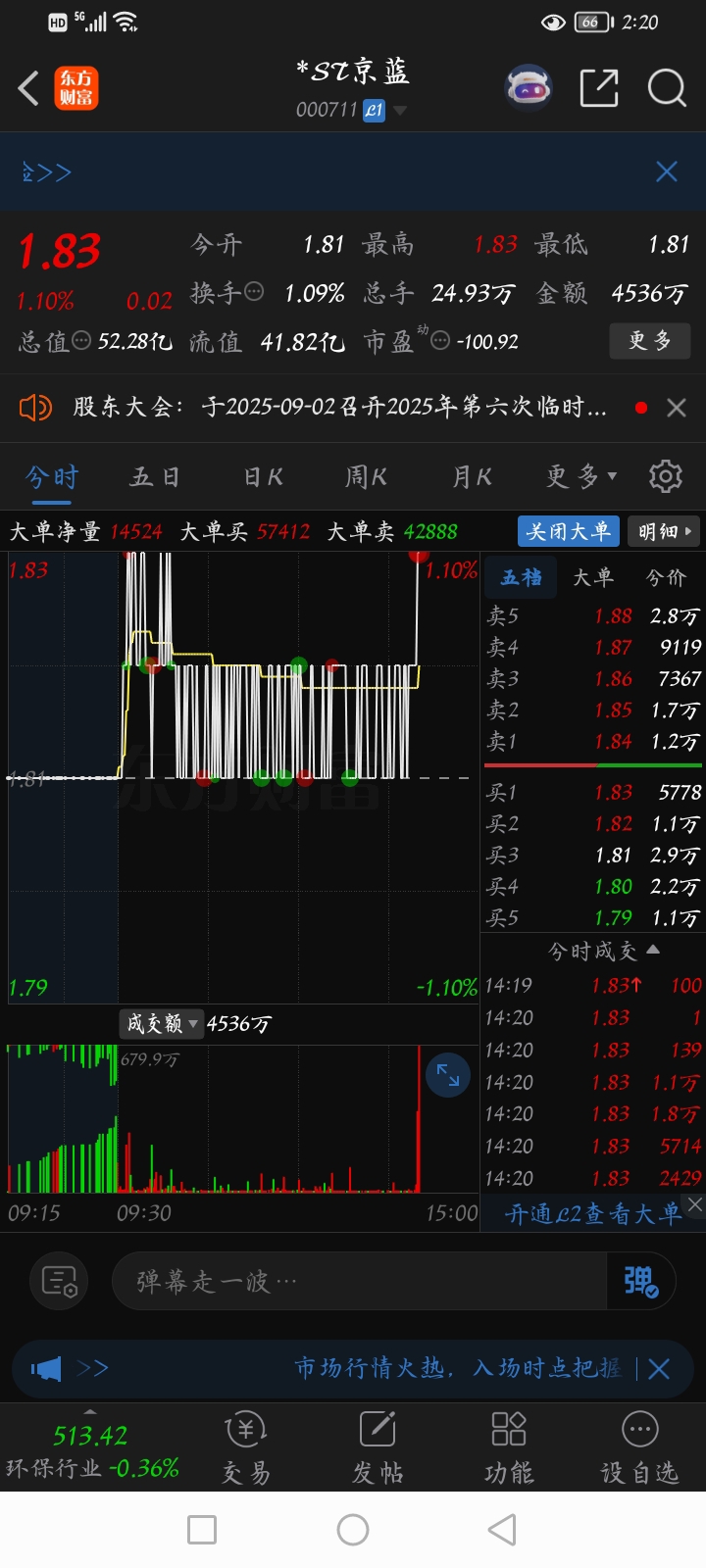Expand stock code 000711 dropdown arrow

click(400, 111)
